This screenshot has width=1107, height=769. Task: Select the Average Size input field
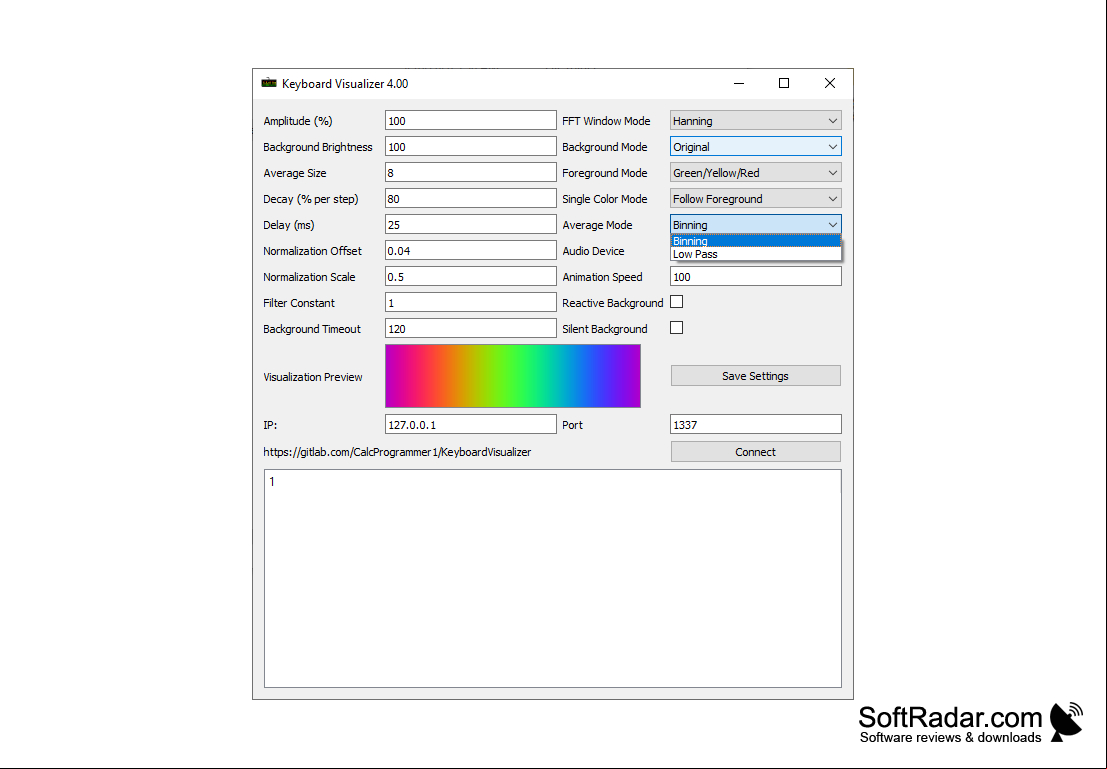(471, 173)
